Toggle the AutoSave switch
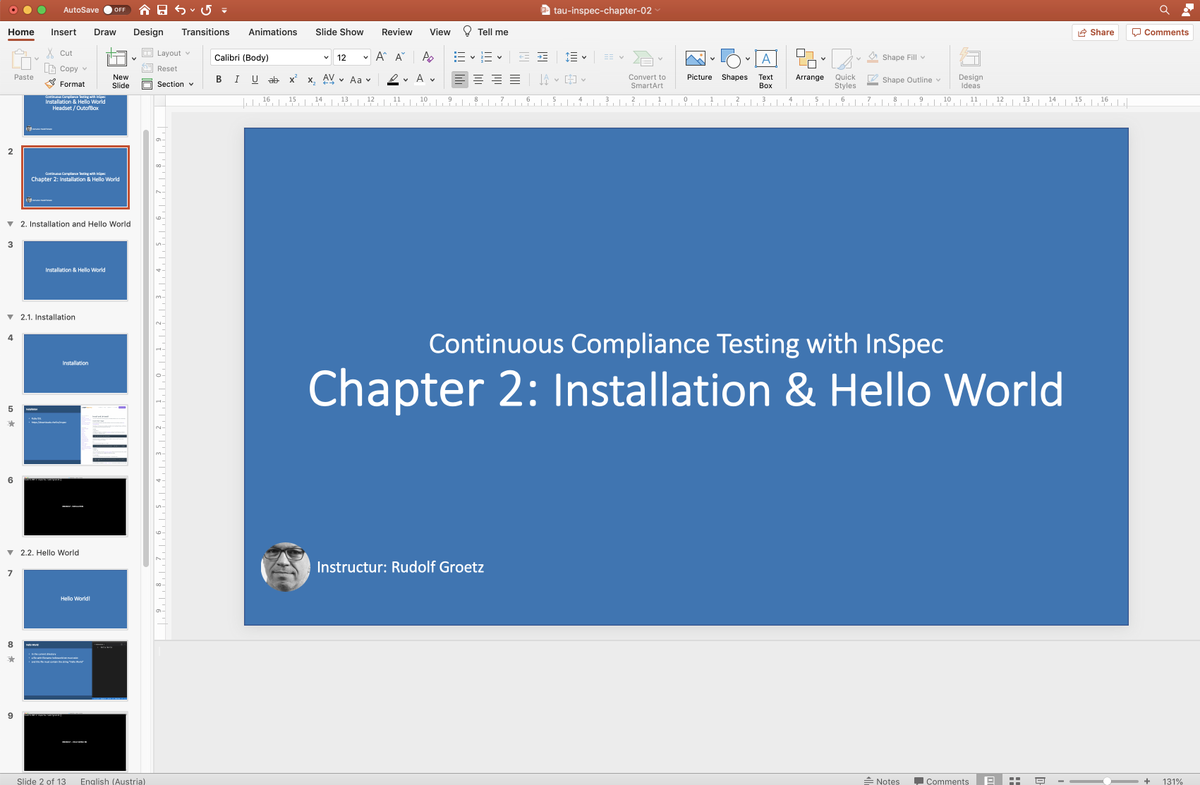This screenshot has width=1200, height=785. 116,10
